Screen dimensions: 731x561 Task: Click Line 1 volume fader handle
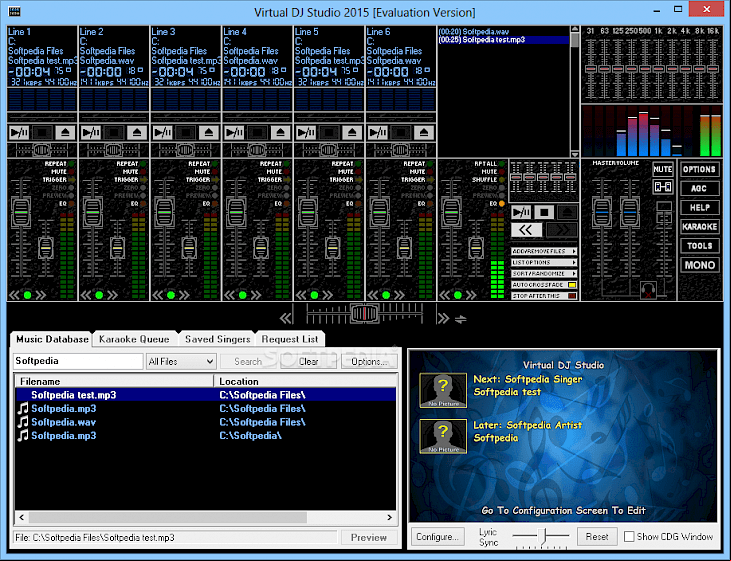click(x=21, y=212)
